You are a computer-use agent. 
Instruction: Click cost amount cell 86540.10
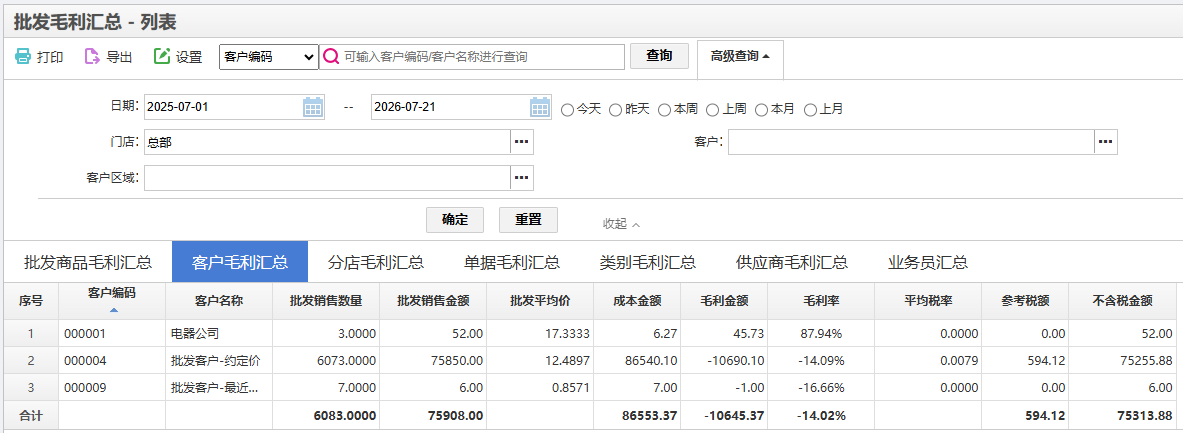point(638,361)
